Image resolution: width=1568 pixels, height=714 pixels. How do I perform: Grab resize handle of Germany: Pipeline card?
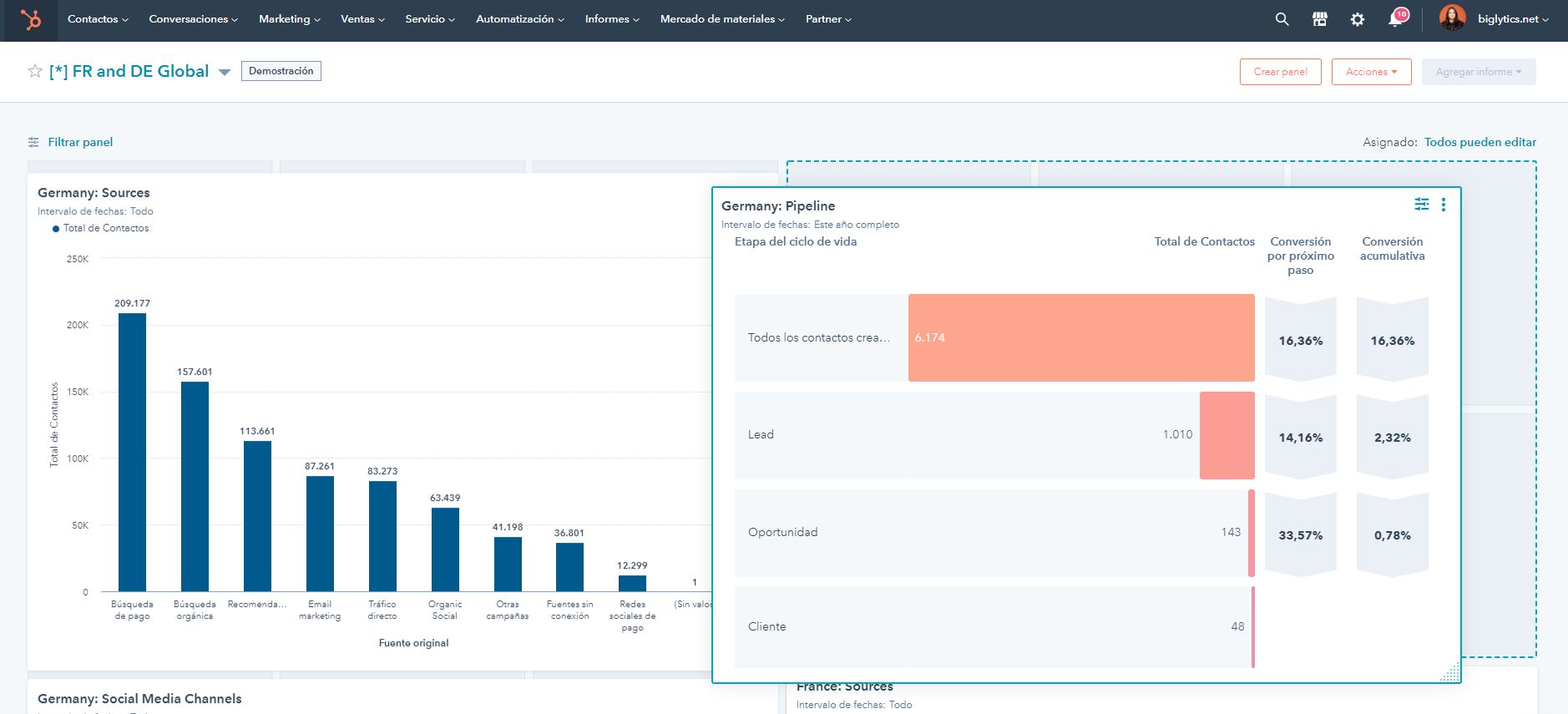[1450, 672]
